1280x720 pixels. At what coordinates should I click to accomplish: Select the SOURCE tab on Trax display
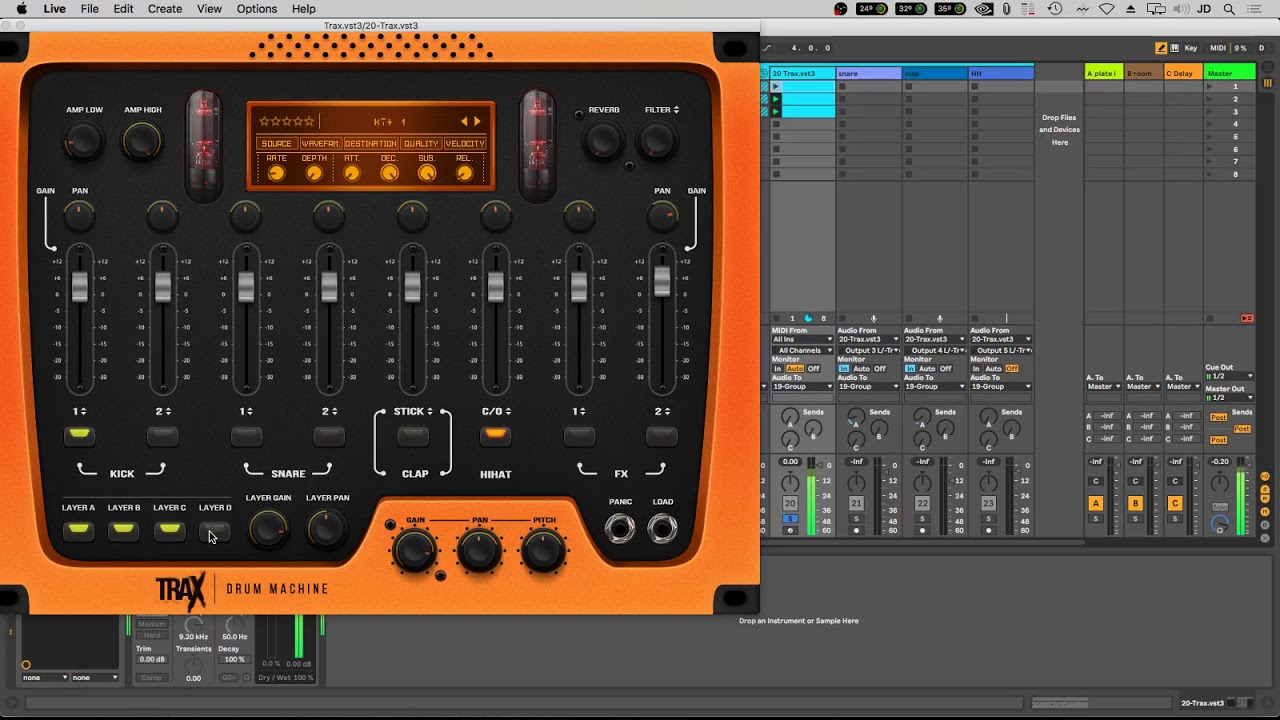click(276, 144)
